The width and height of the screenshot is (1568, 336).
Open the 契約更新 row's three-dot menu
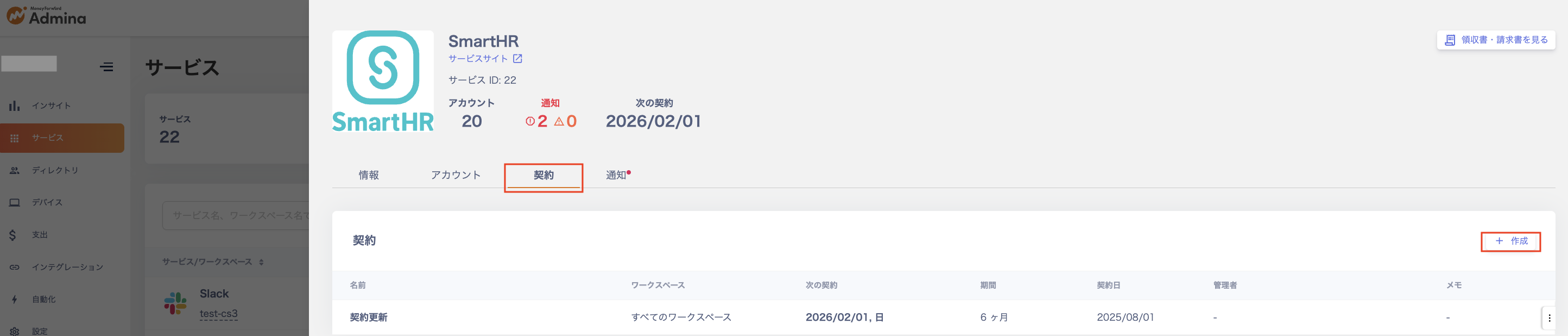point(1548,318)
